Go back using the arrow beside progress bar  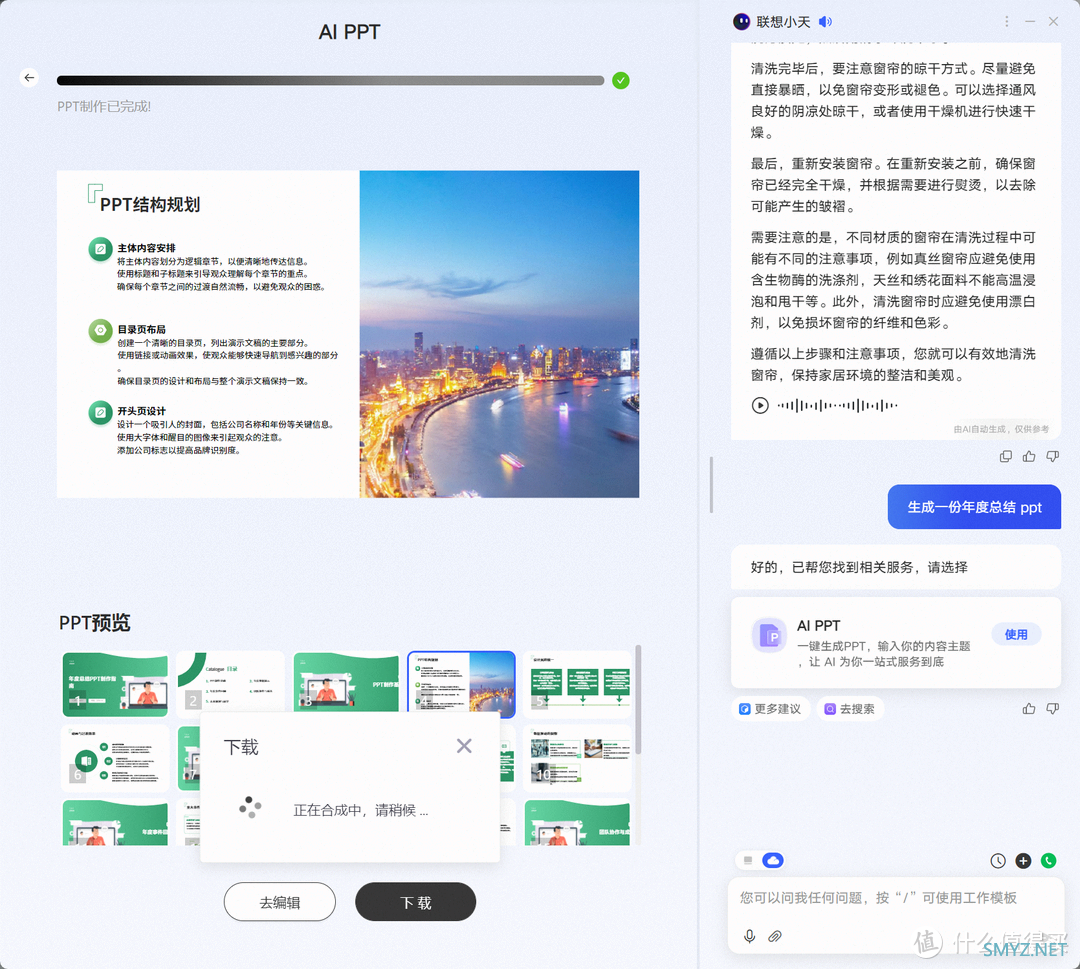point(29,78)
